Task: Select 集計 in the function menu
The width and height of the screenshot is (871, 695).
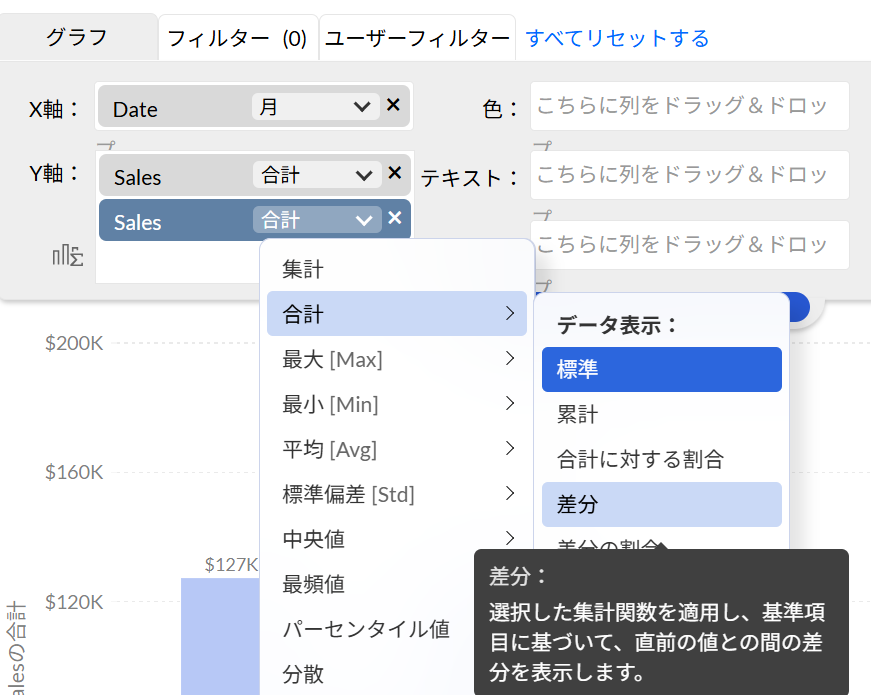Action: [303, 269]
